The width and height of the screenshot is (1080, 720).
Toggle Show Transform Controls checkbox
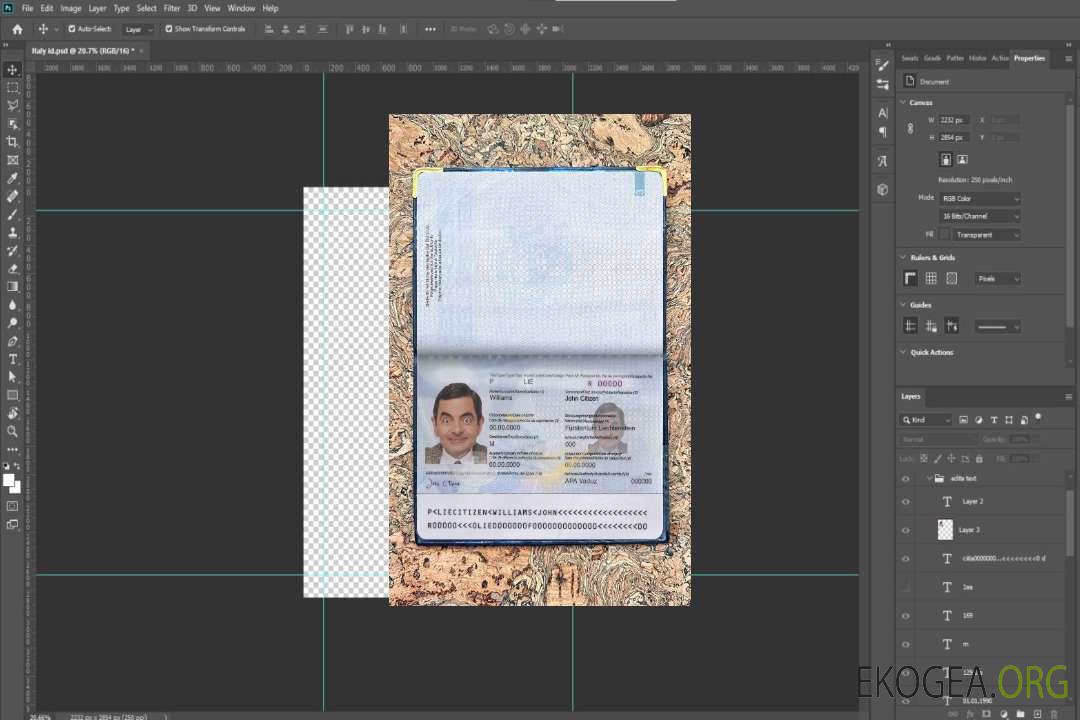(169, 29)
